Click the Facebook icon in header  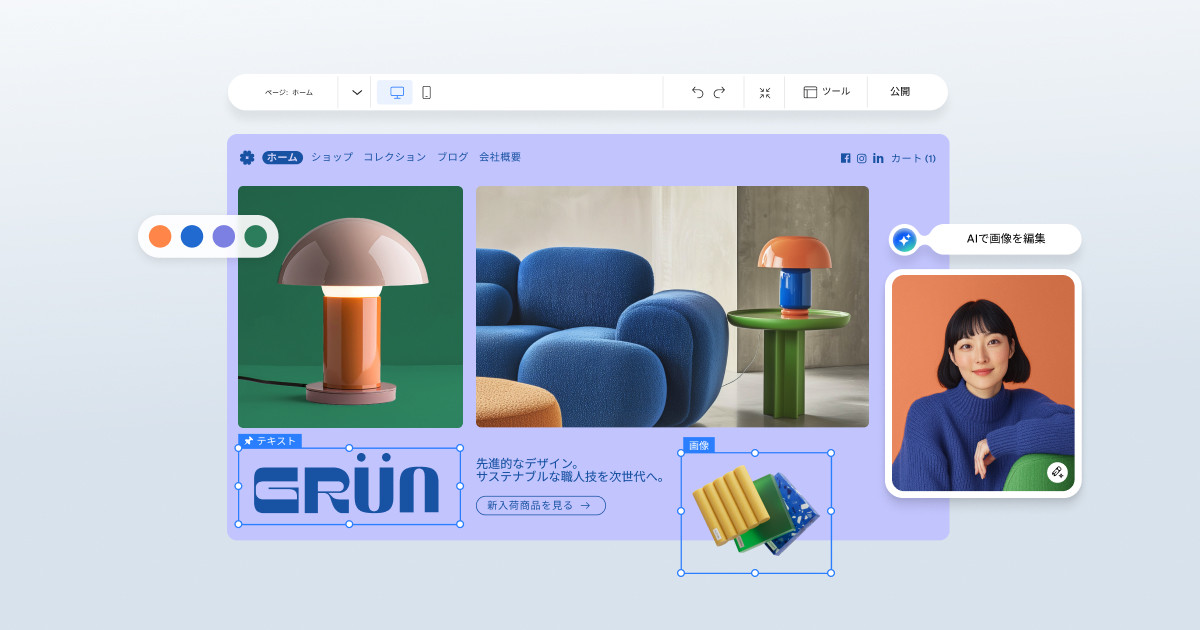coord(845,158)
